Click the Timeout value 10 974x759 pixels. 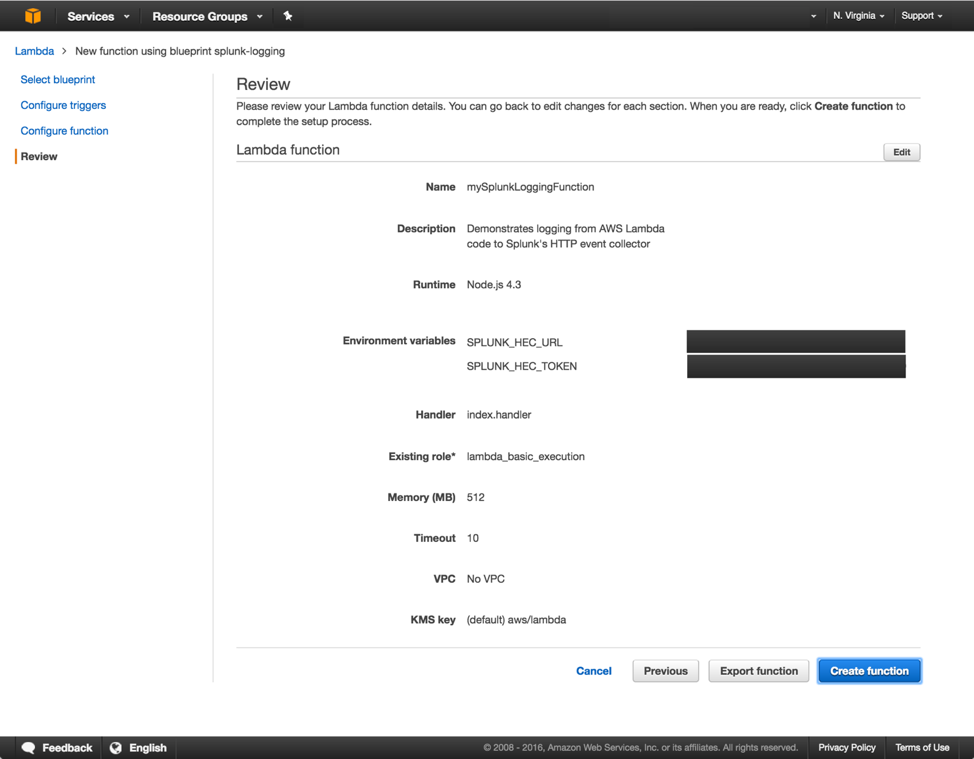pos(473,538)
